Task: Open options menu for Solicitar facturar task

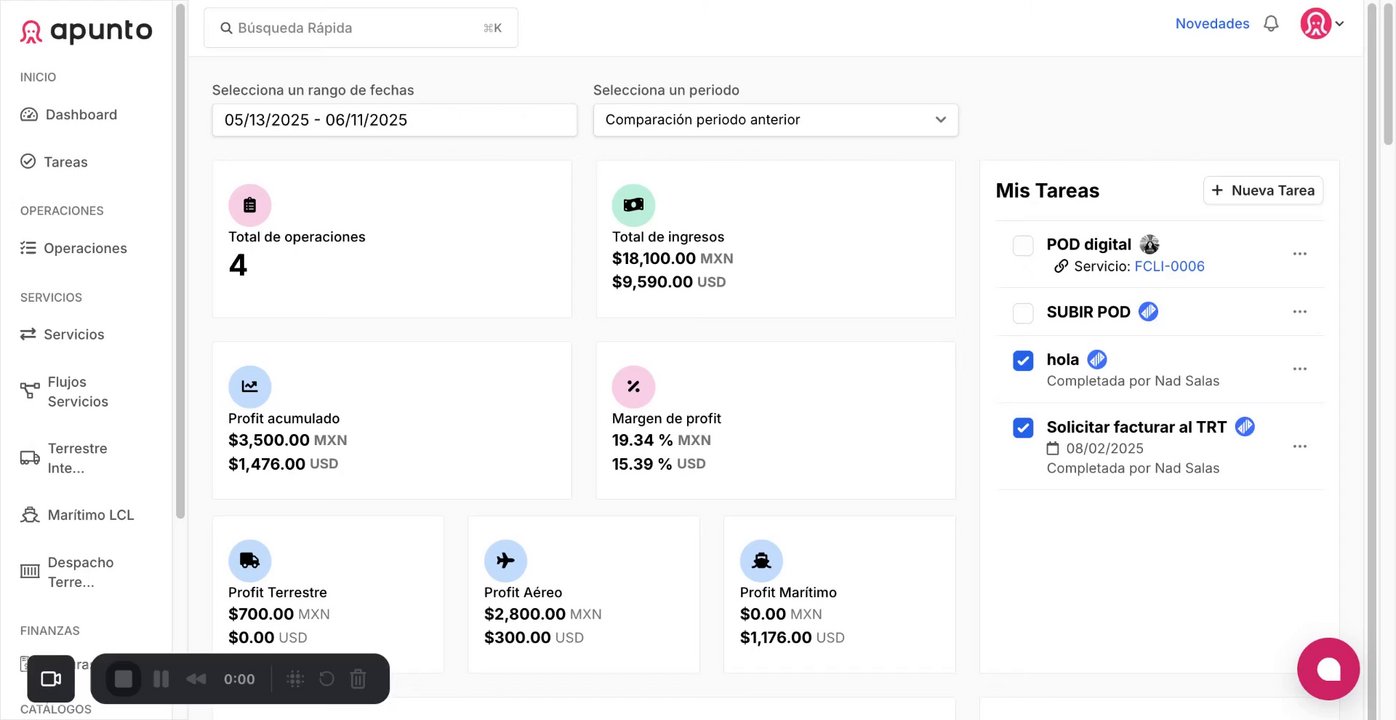Action: coord(1300,446)
